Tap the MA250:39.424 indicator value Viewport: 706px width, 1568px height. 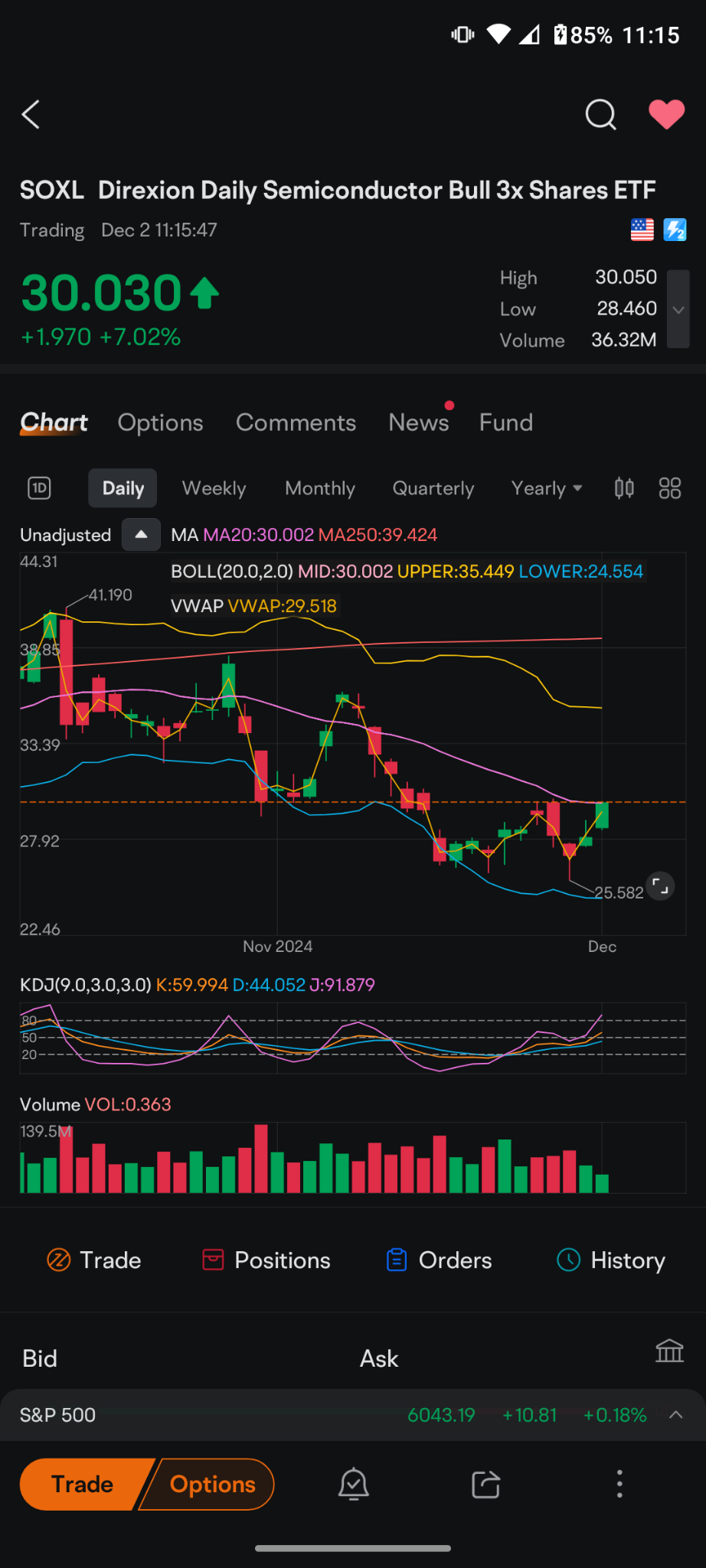378,535
